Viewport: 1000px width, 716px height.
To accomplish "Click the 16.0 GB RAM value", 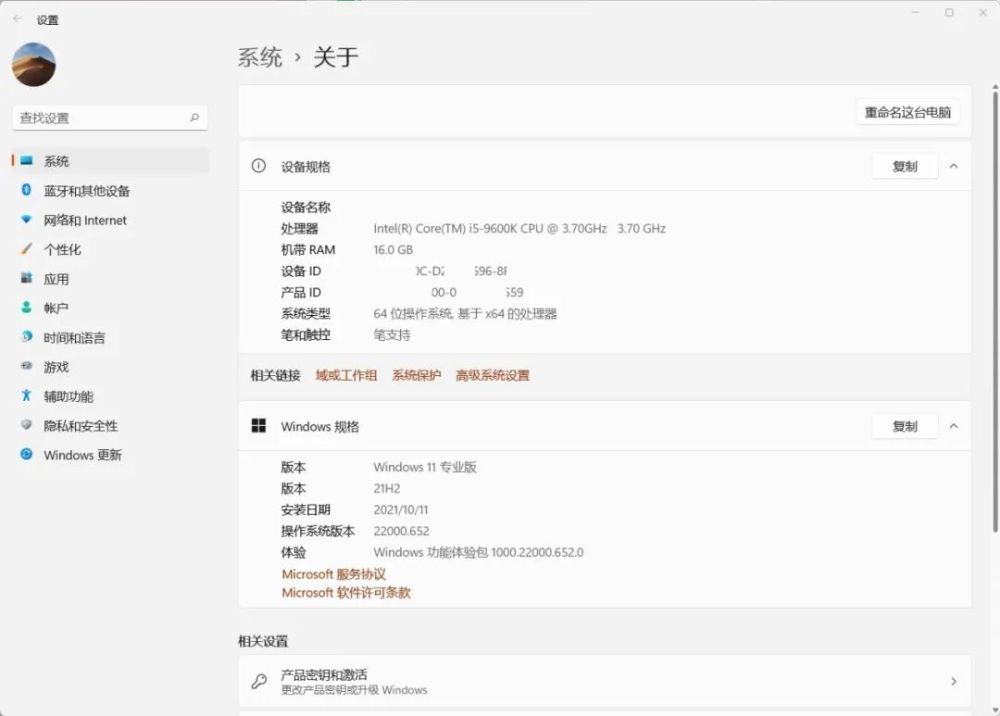I will (x=393, y=250).
